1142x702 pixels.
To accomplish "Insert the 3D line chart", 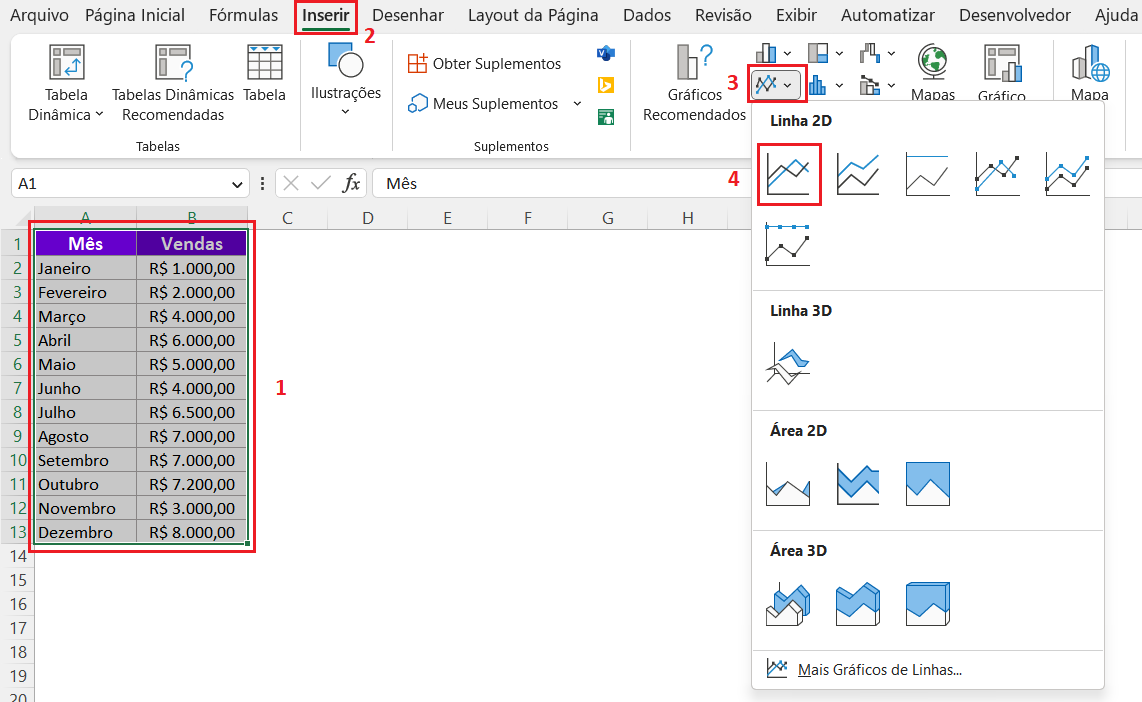I will [x=788, y=364].
